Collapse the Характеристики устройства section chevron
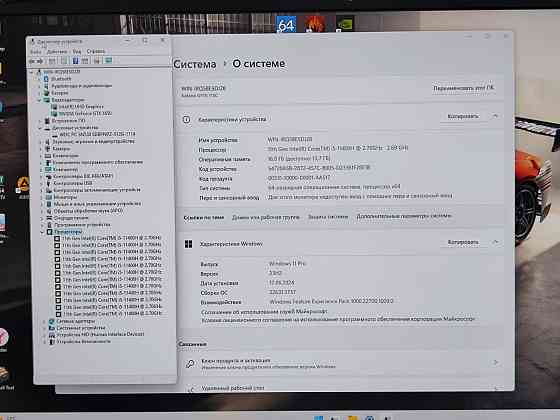560x420 pixels. point(495,116)
